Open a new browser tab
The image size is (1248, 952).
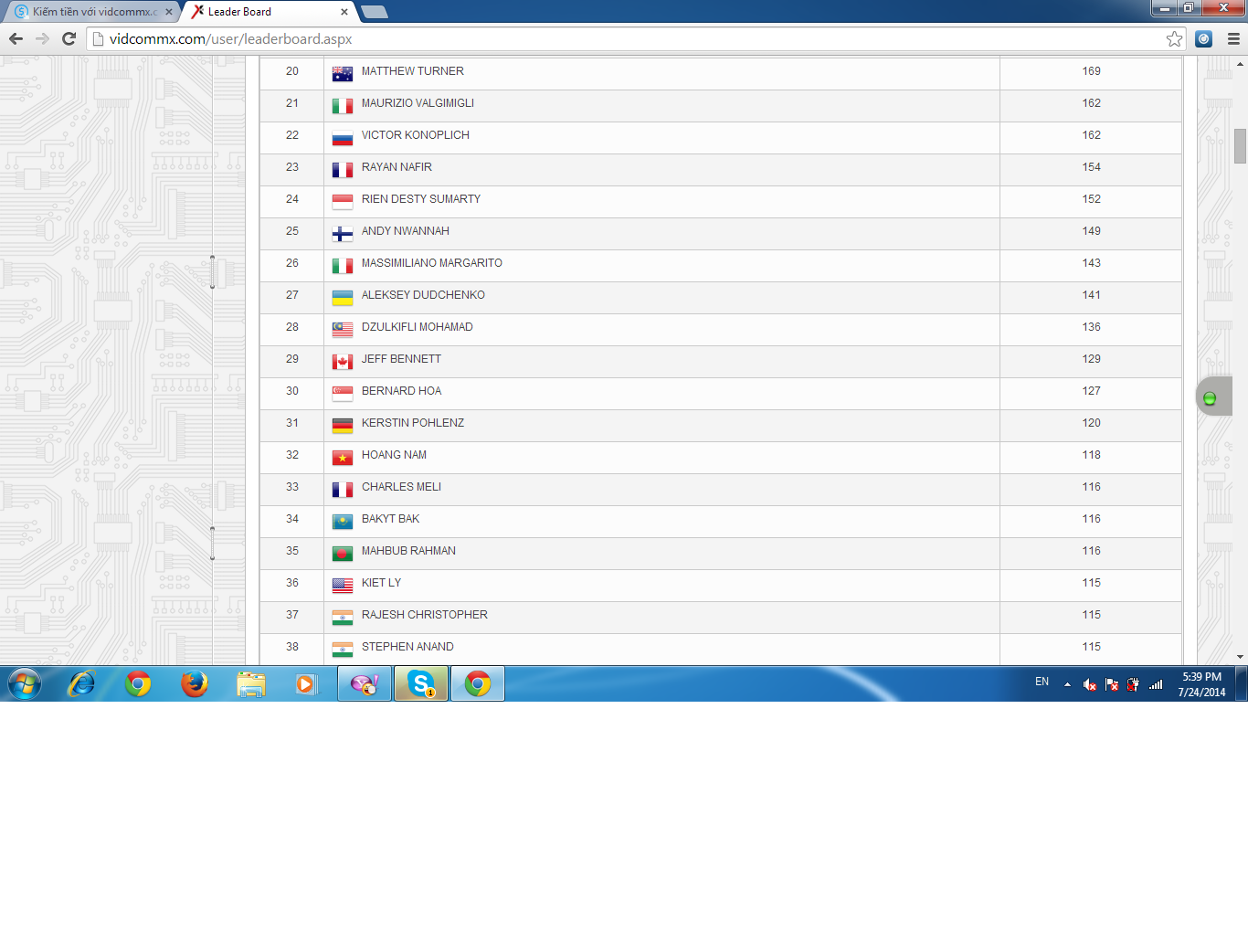pos(375,12)
